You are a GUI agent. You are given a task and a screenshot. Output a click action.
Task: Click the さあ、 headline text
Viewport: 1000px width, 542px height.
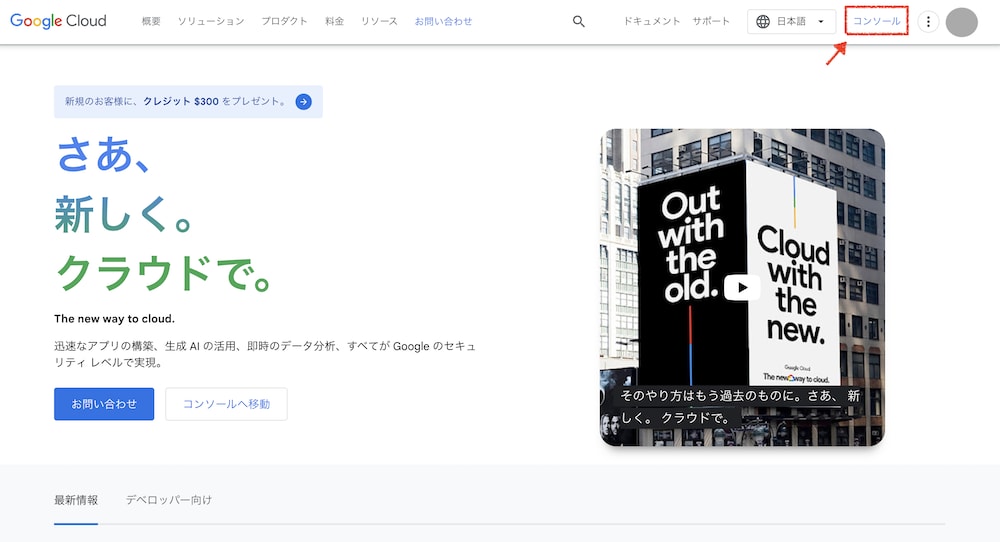(104, 155)
